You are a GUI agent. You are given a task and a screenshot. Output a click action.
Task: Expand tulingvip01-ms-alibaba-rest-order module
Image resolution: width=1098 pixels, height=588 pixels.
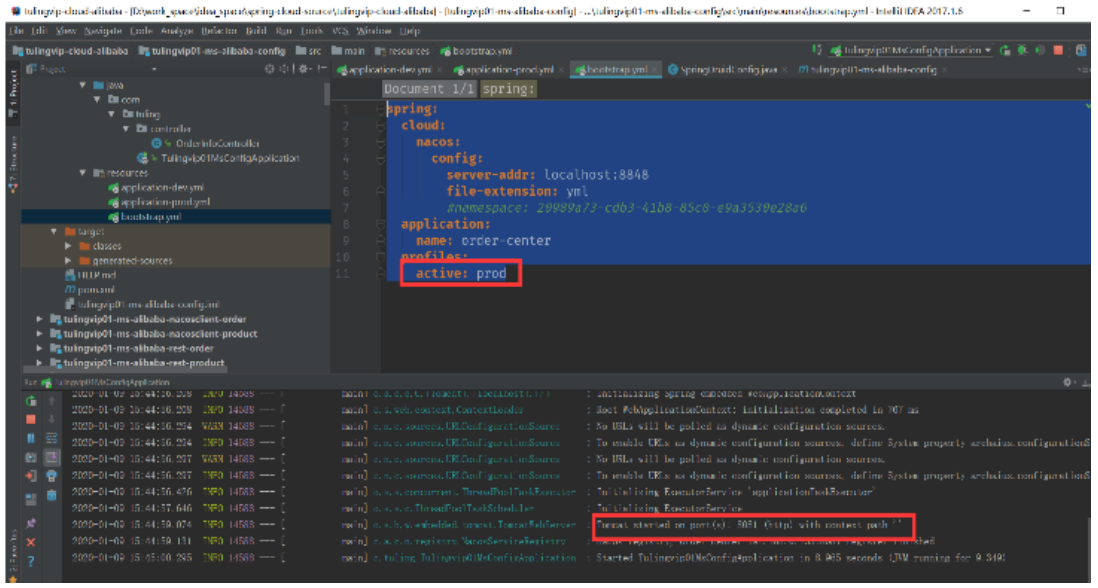pos(39,348)
